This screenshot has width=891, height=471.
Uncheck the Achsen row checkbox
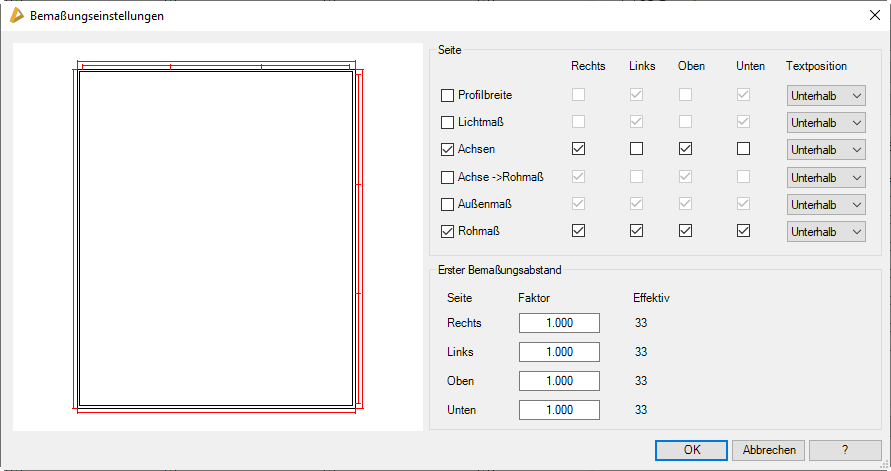[x=447, y=150]
